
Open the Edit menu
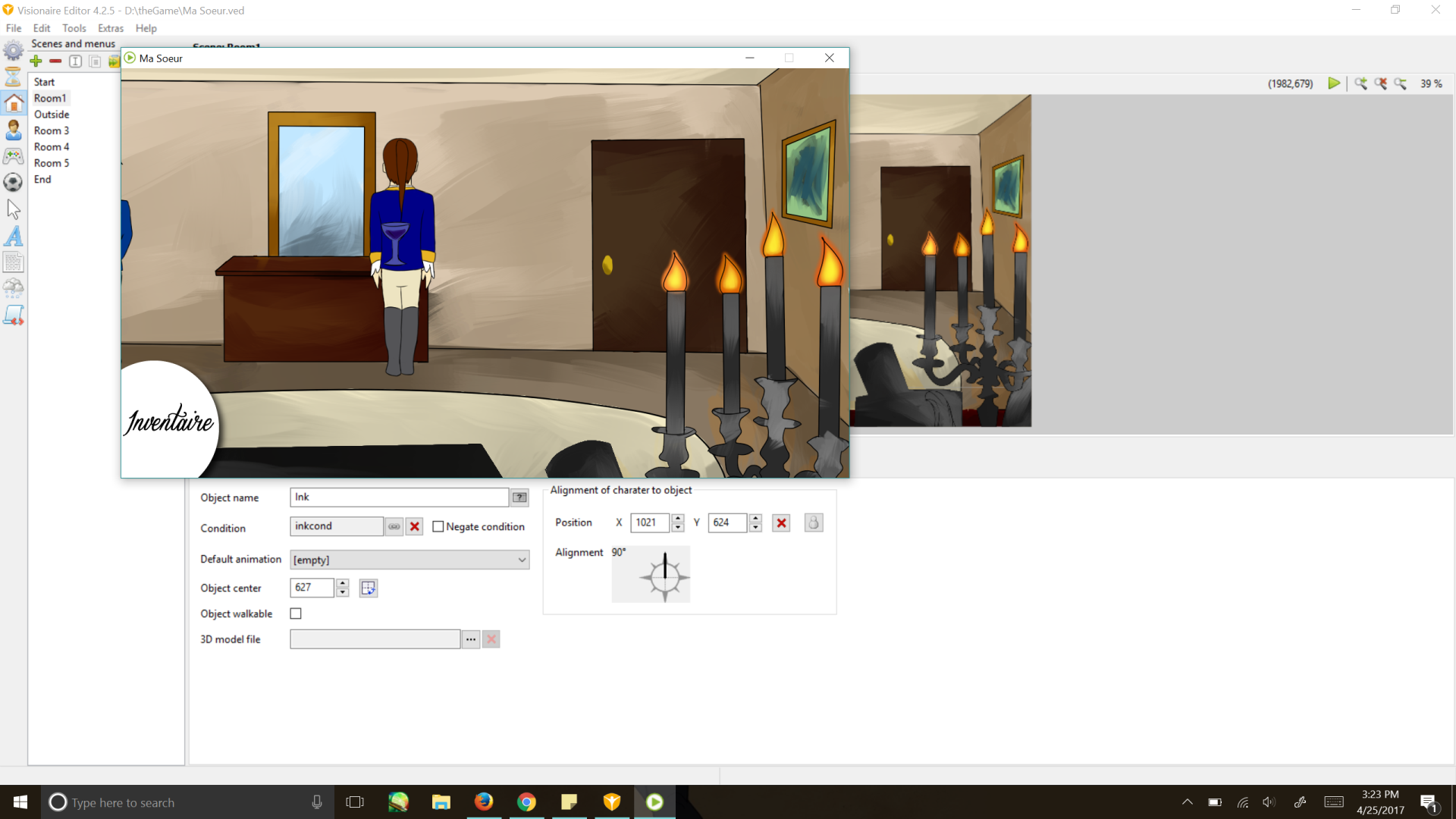pyautogui.click(x=42, y=28)
